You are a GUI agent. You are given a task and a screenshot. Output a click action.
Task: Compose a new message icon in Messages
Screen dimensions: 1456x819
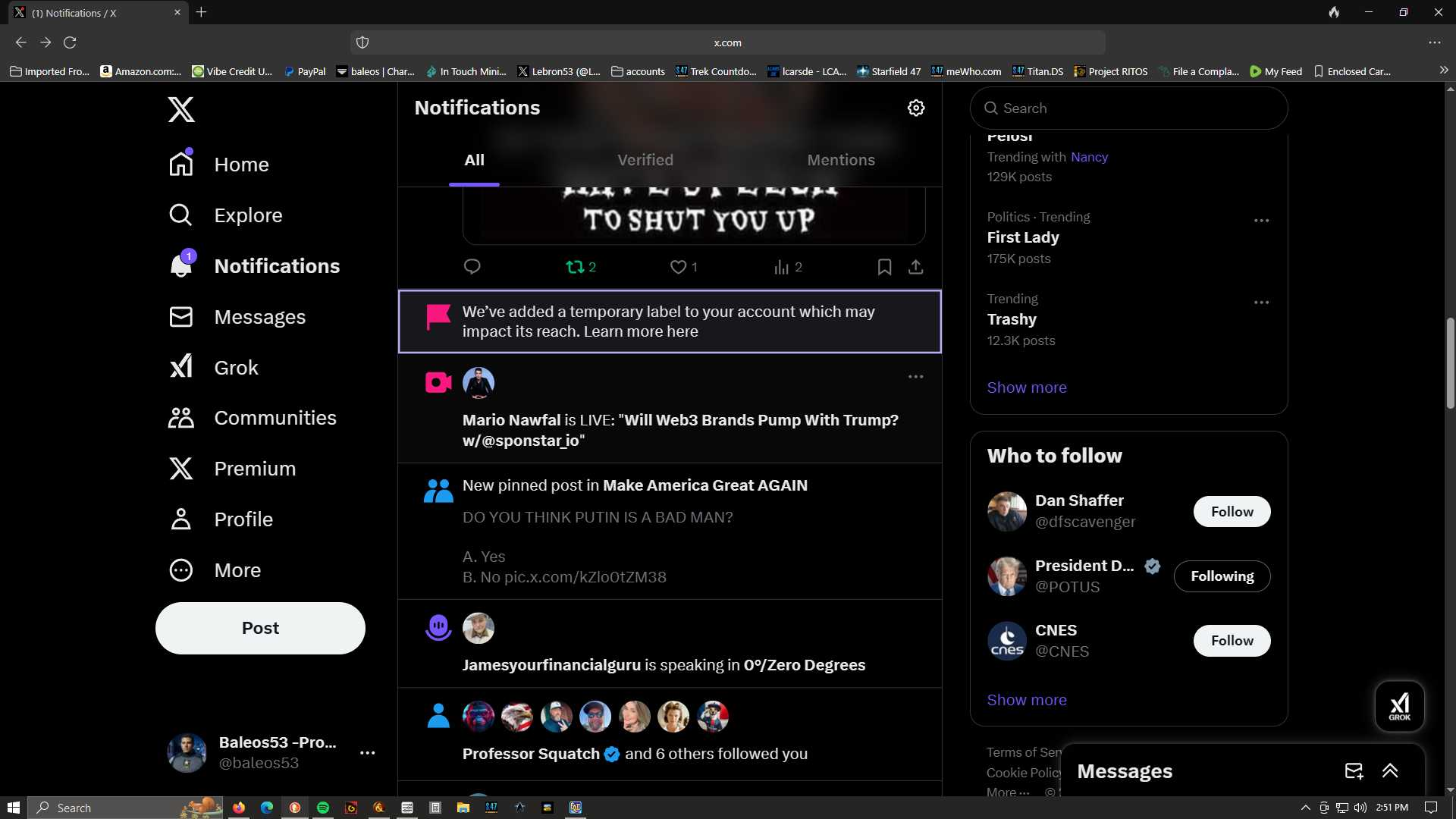point(1354,771)
